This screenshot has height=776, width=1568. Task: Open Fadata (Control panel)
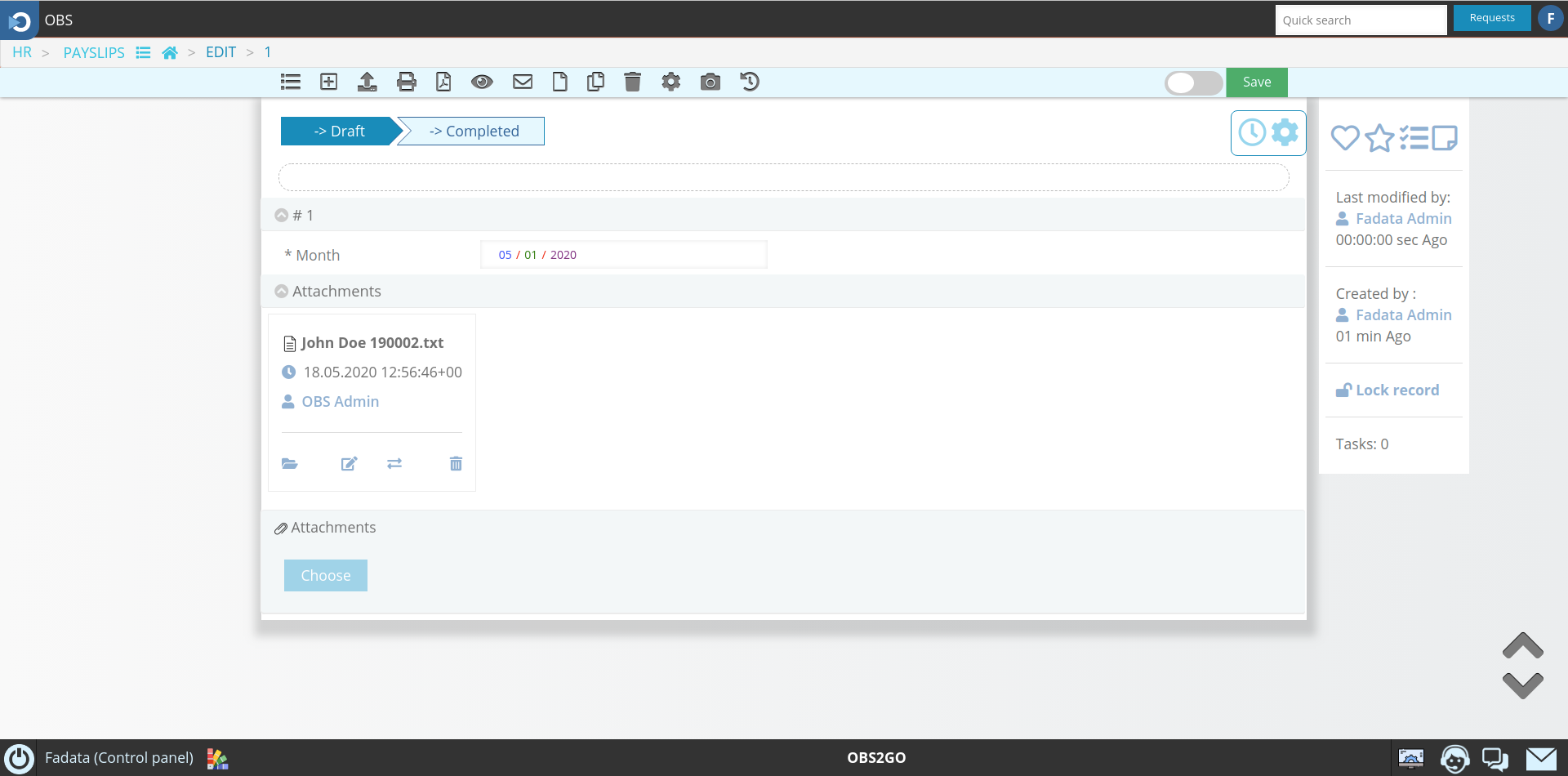click(119, 758)
